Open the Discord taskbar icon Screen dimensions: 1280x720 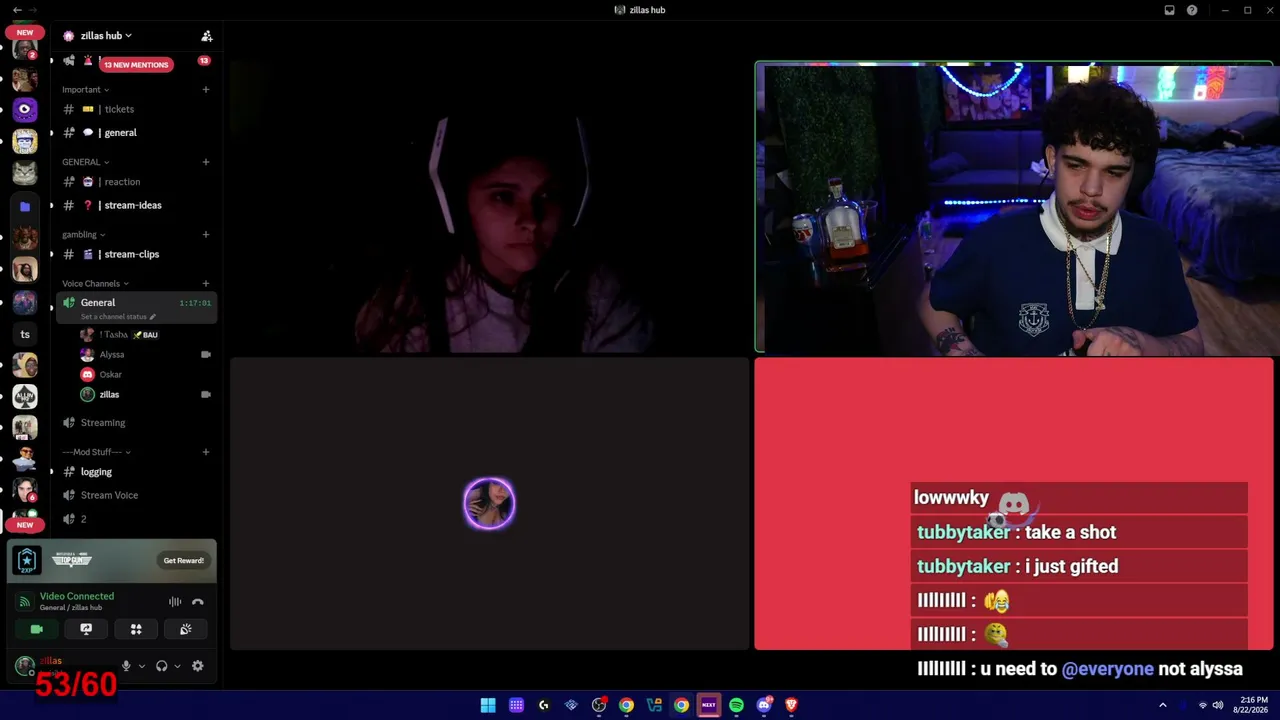764,705
